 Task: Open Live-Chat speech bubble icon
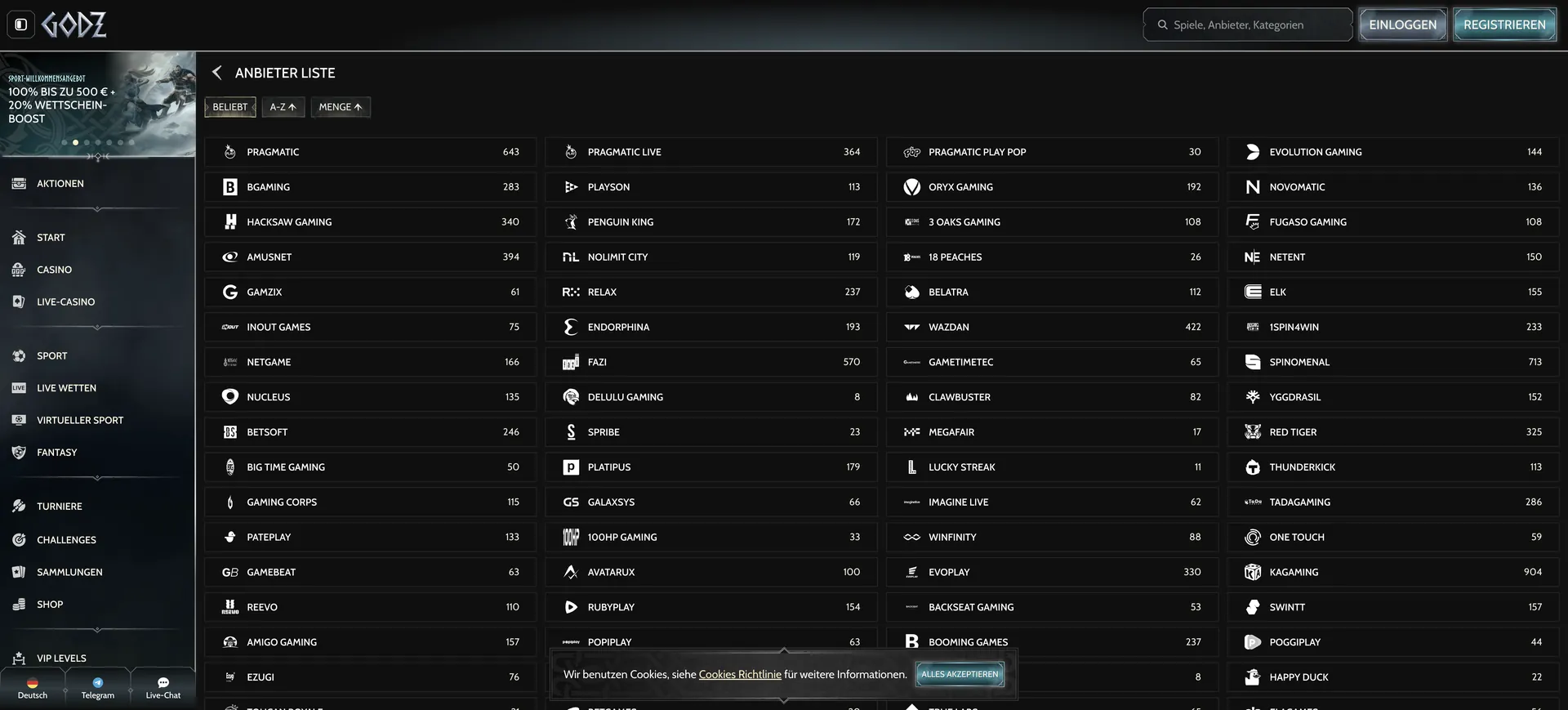[x=163, y=682]
